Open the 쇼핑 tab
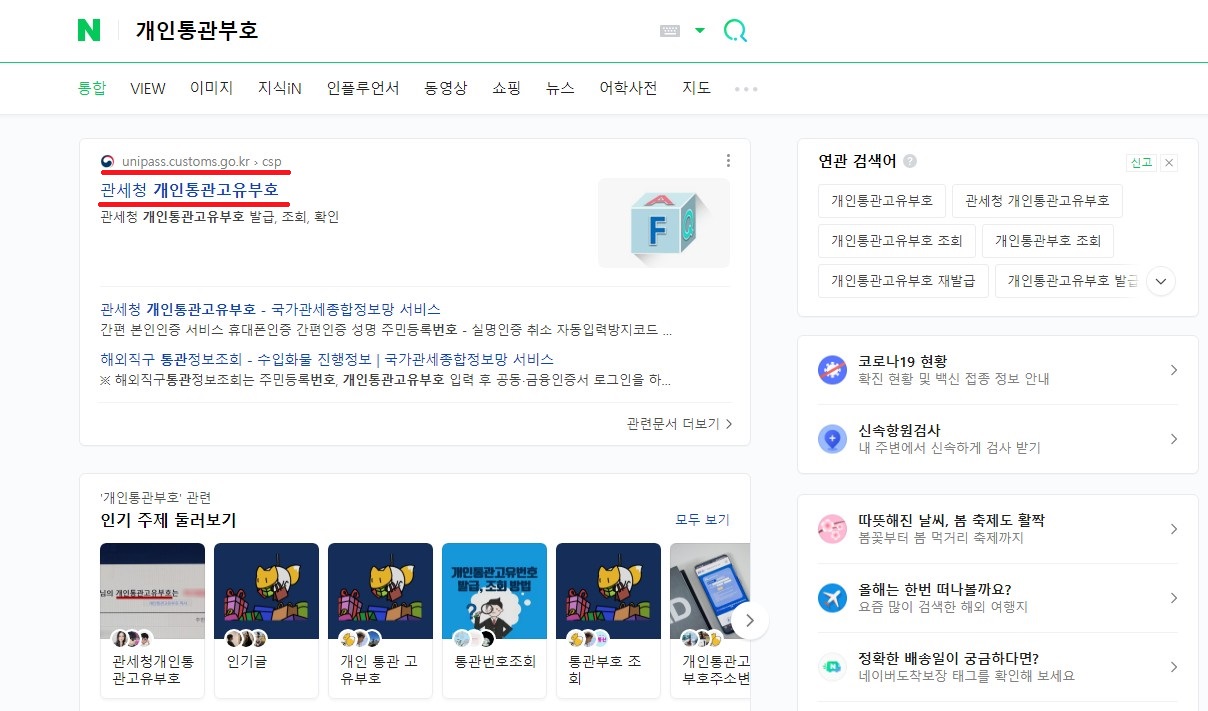The image size is (1208, 711). [507, 88]
